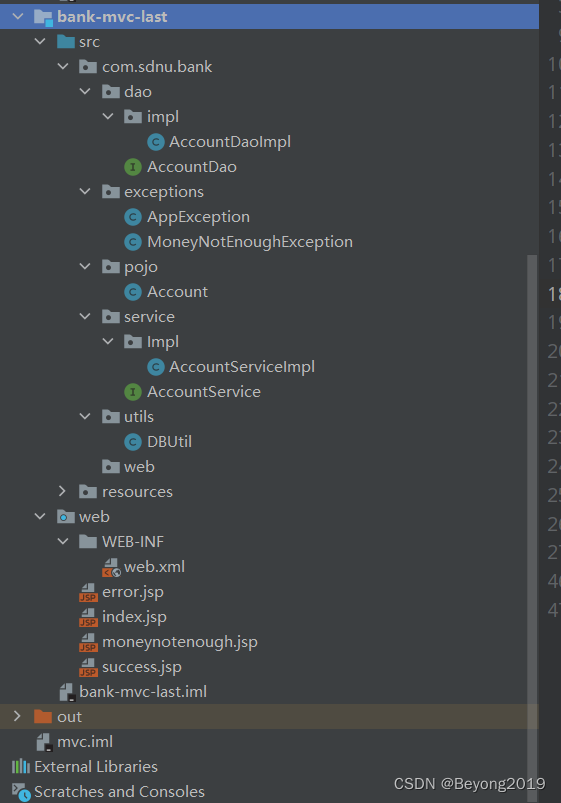
Task: Select DBUtil class in utils
Action: tap(169, 442)
